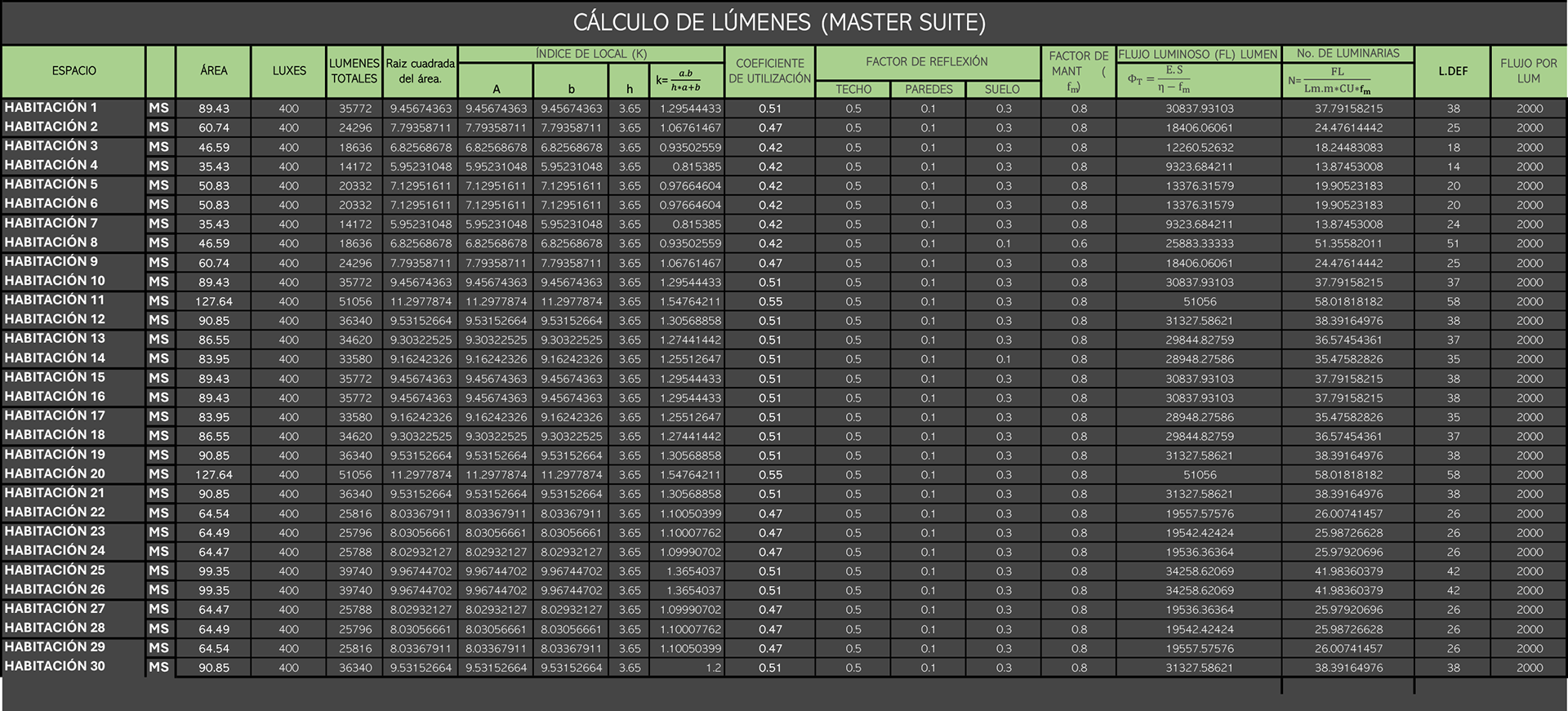Click the HABITACIÓN 30 row label
This screenshot has width=1568, height=711.
(x=55, y=666)
